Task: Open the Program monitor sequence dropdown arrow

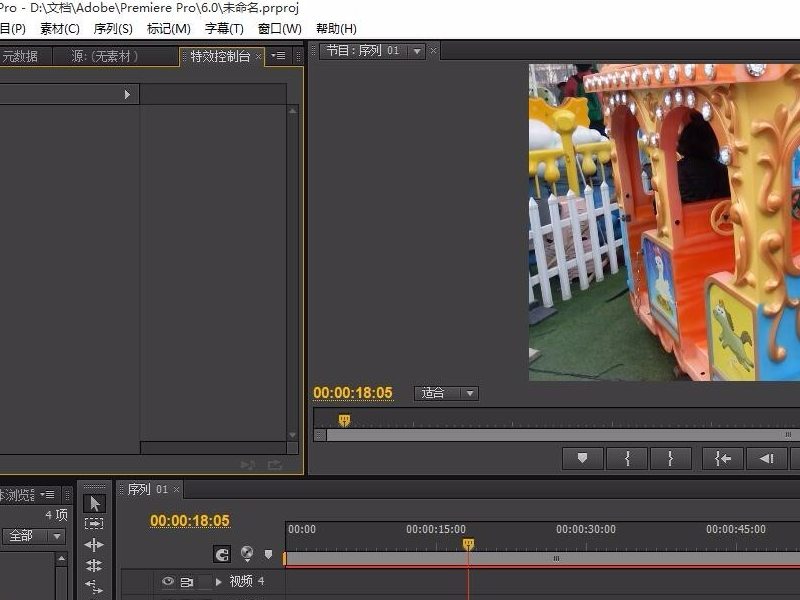Action: (x=417, y=51)
